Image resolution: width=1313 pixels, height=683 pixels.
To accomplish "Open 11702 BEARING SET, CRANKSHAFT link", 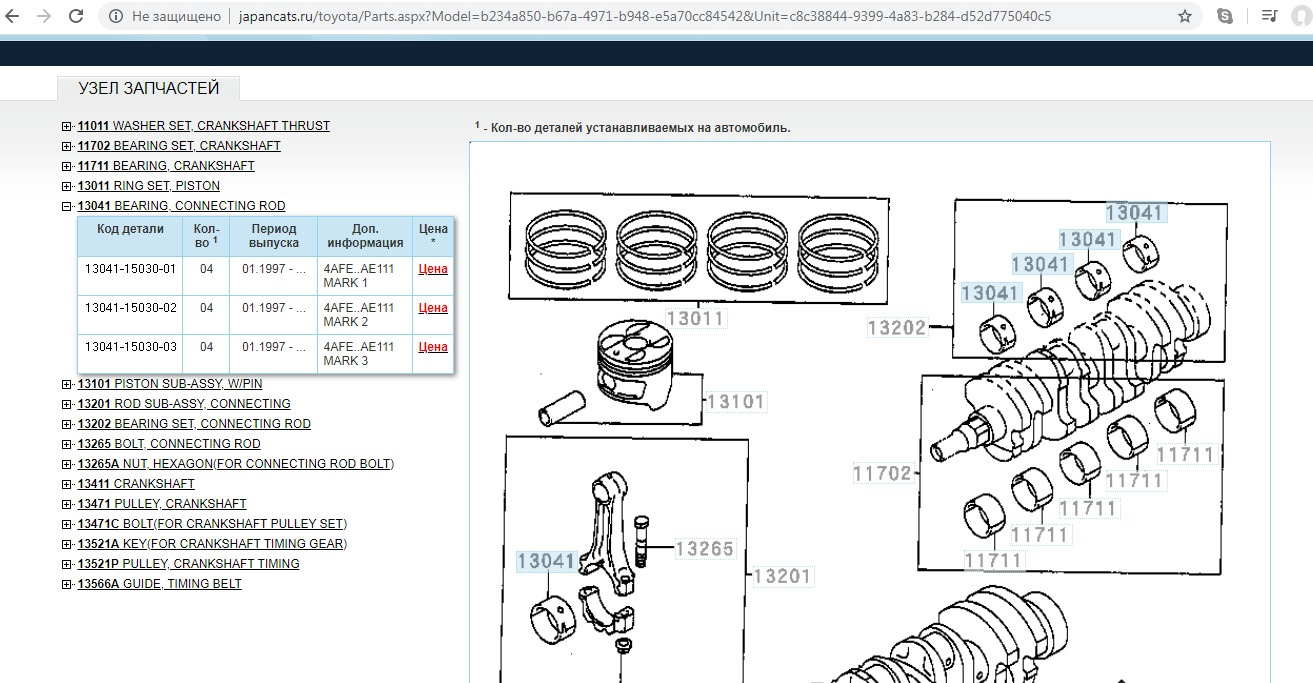I will tap(179, 146).
